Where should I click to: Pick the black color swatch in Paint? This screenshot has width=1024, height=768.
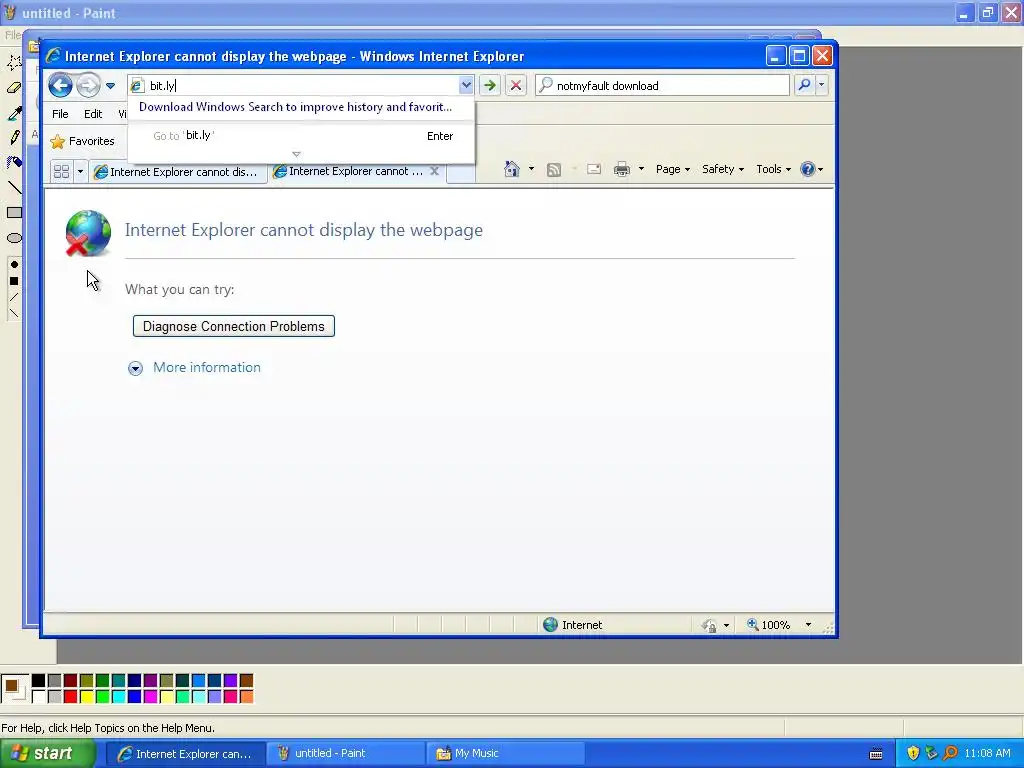pos(39,681)
